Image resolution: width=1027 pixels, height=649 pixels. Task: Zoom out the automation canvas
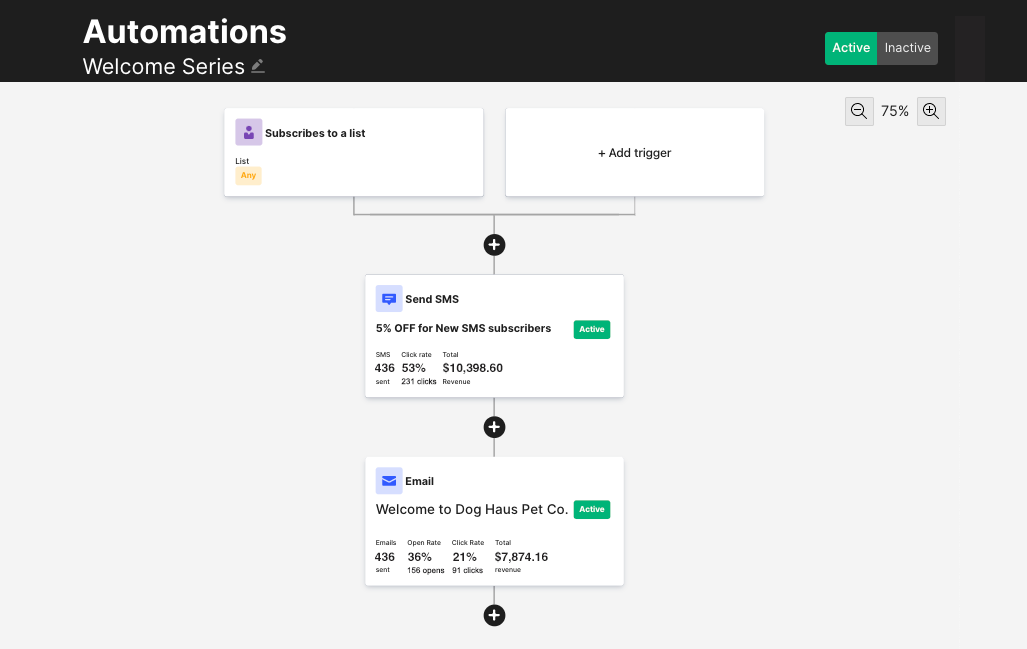click(x=859, y=111)
